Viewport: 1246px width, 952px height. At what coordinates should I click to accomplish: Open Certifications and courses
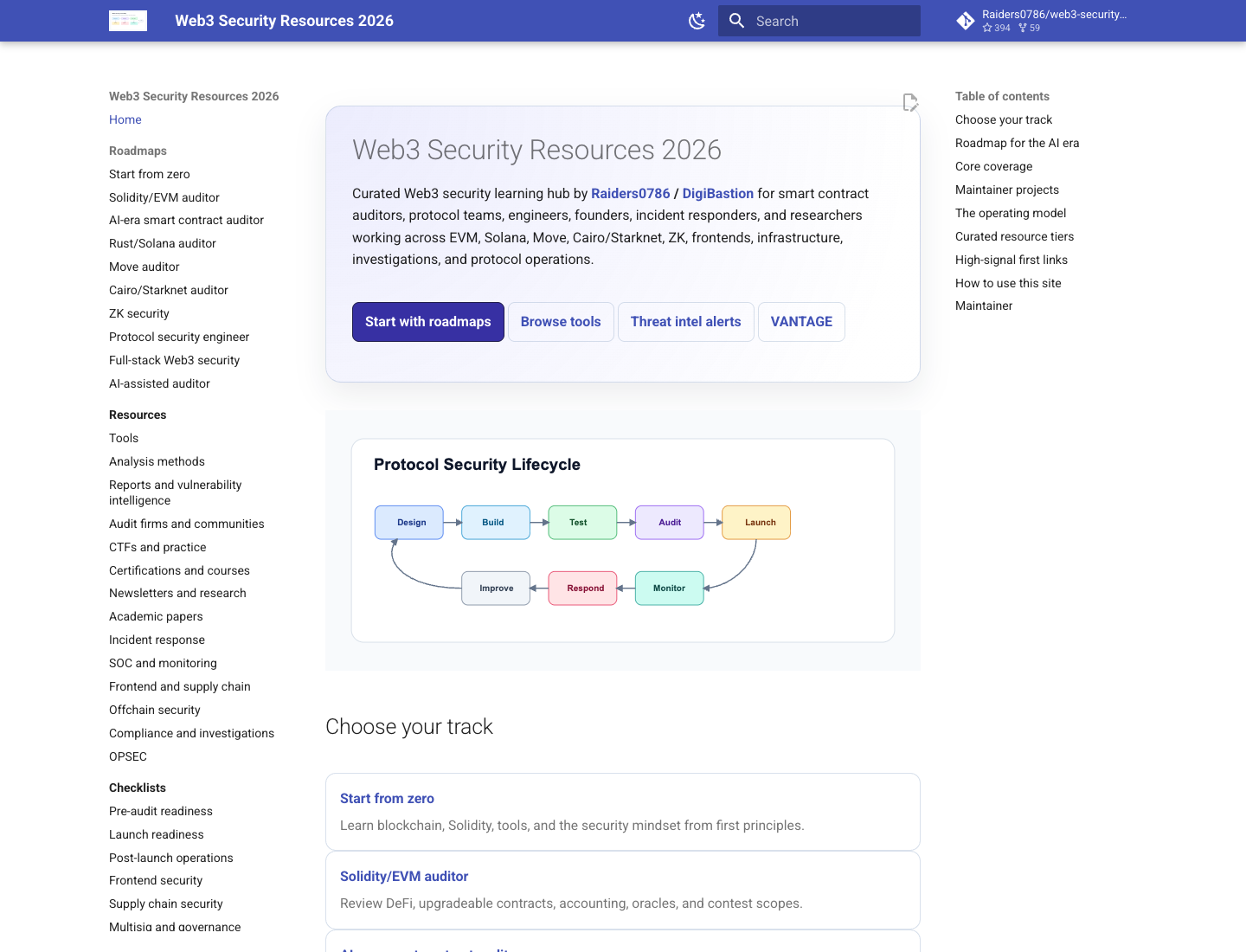[180, 570]
